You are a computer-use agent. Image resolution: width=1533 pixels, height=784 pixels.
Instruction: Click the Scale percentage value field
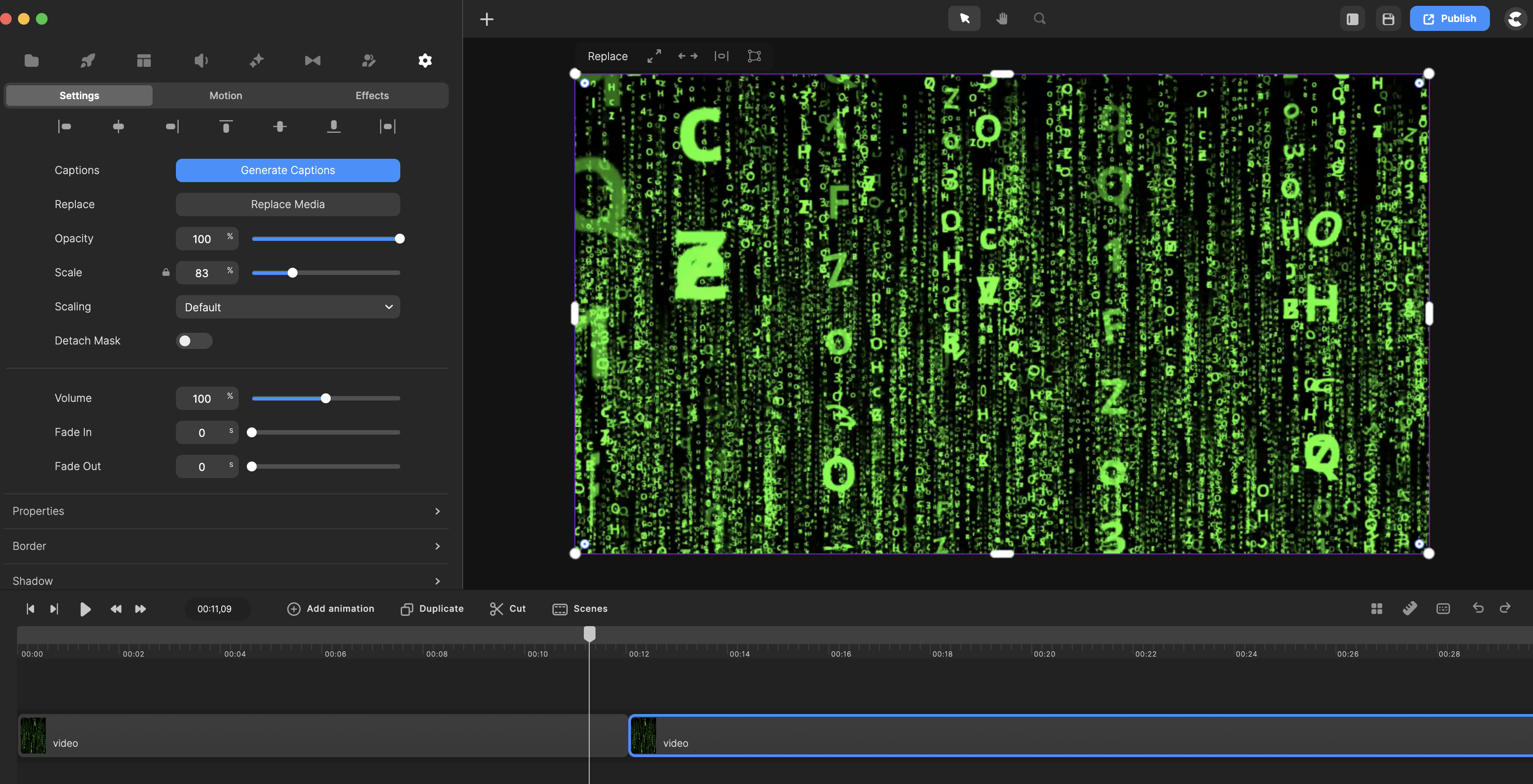[207, 272]
